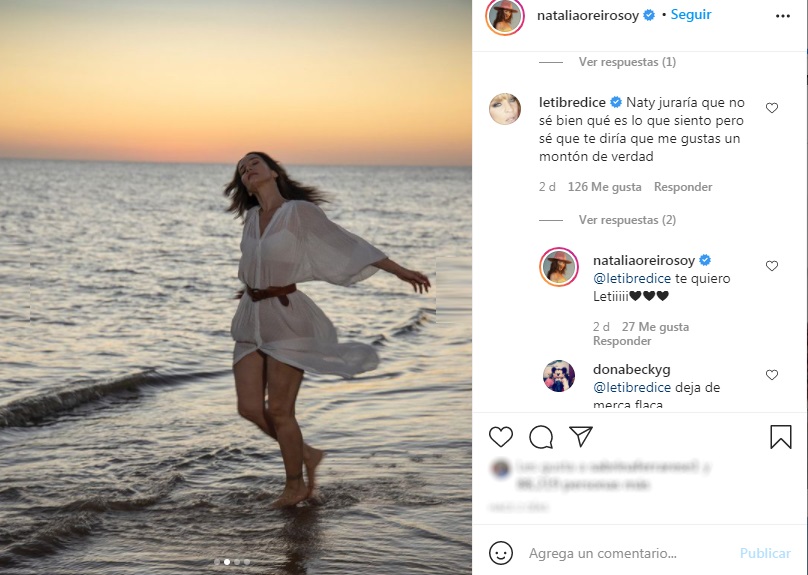
Task: Open nataliaoreirosoy header profile picture
Action: pos(505,16)
